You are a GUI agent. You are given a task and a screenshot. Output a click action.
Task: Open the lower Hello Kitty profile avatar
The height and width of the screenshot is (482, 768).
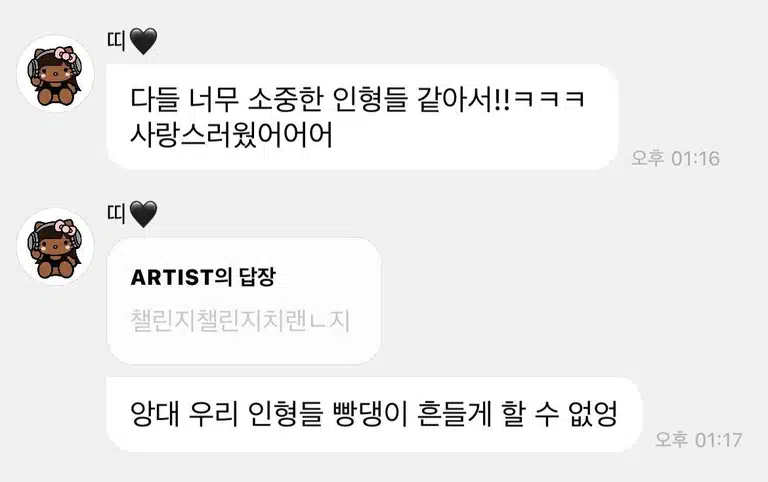(55, 247)
